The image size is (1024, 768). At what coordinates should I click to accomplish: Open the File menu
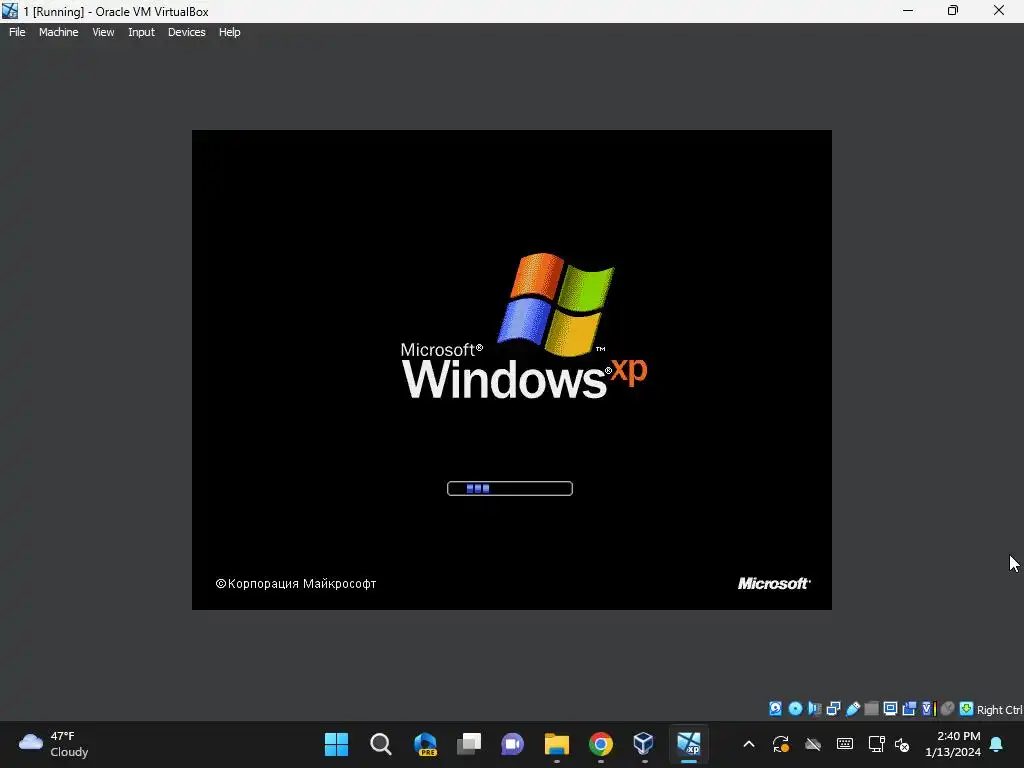(x=17, y=32)
